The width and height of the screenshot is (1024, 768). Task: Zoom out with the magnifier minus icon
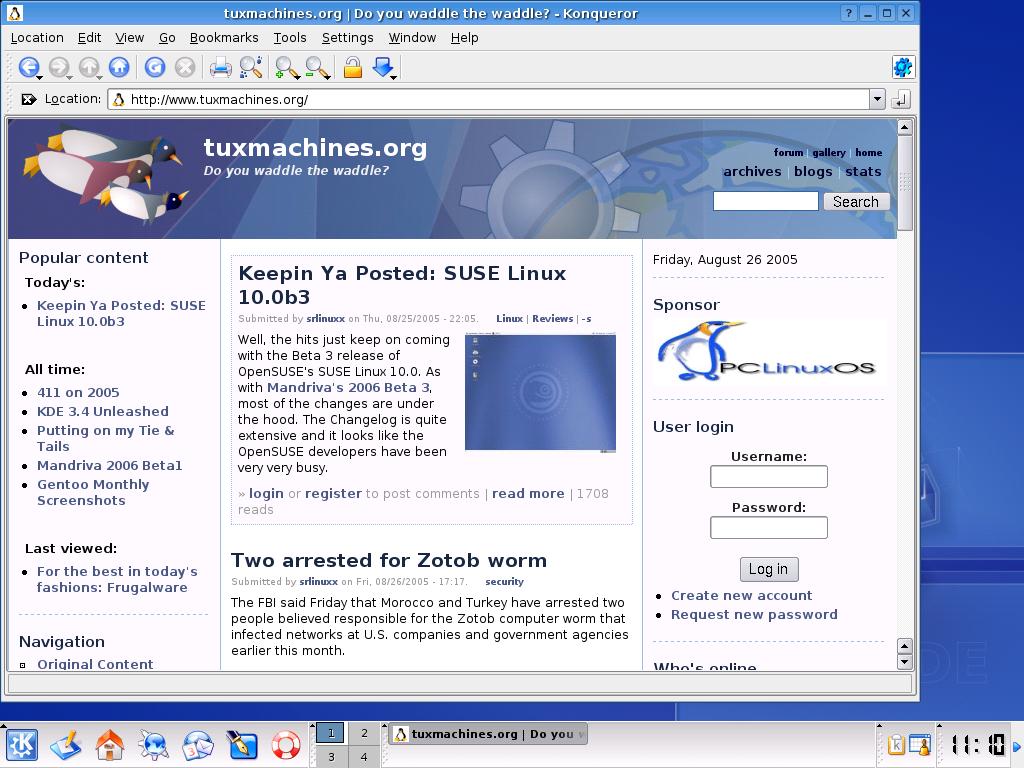pos(317,67)
